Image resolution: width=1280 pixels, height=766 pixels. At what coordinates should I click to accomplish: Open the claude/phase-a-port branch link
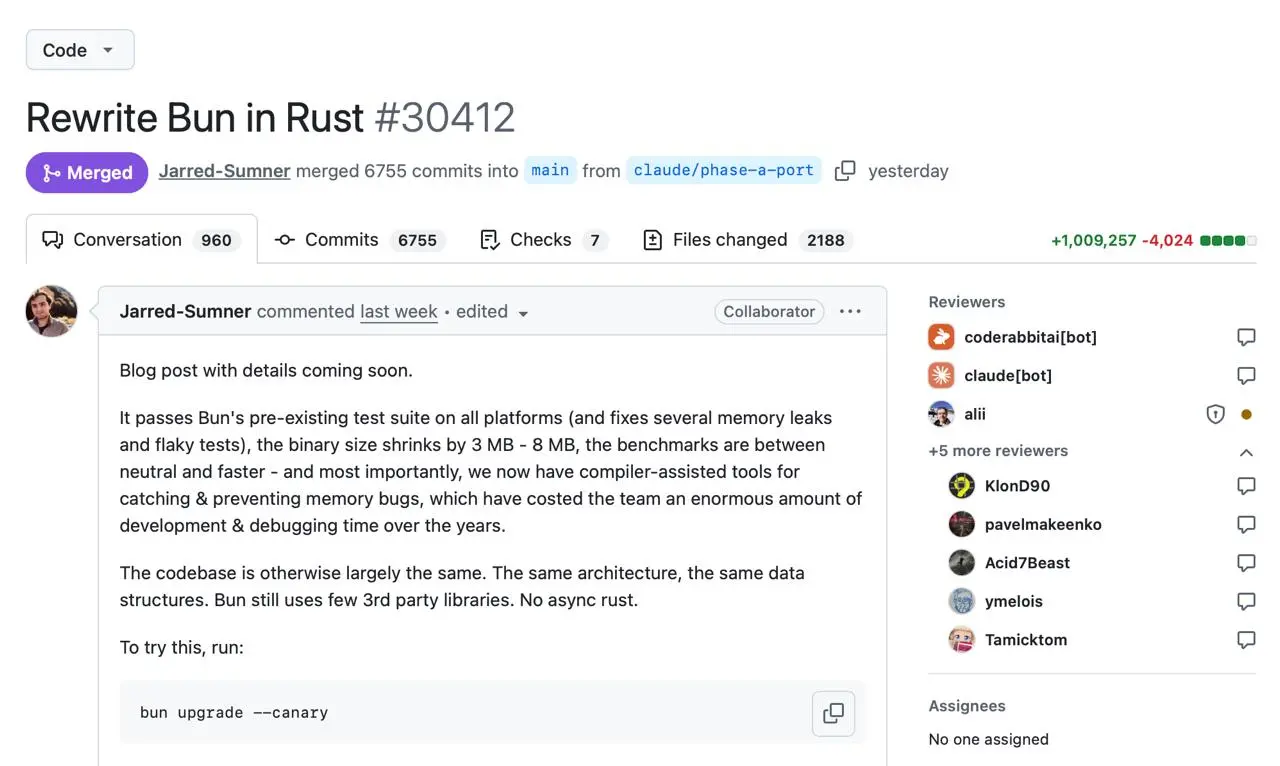(x=724, y=171)
